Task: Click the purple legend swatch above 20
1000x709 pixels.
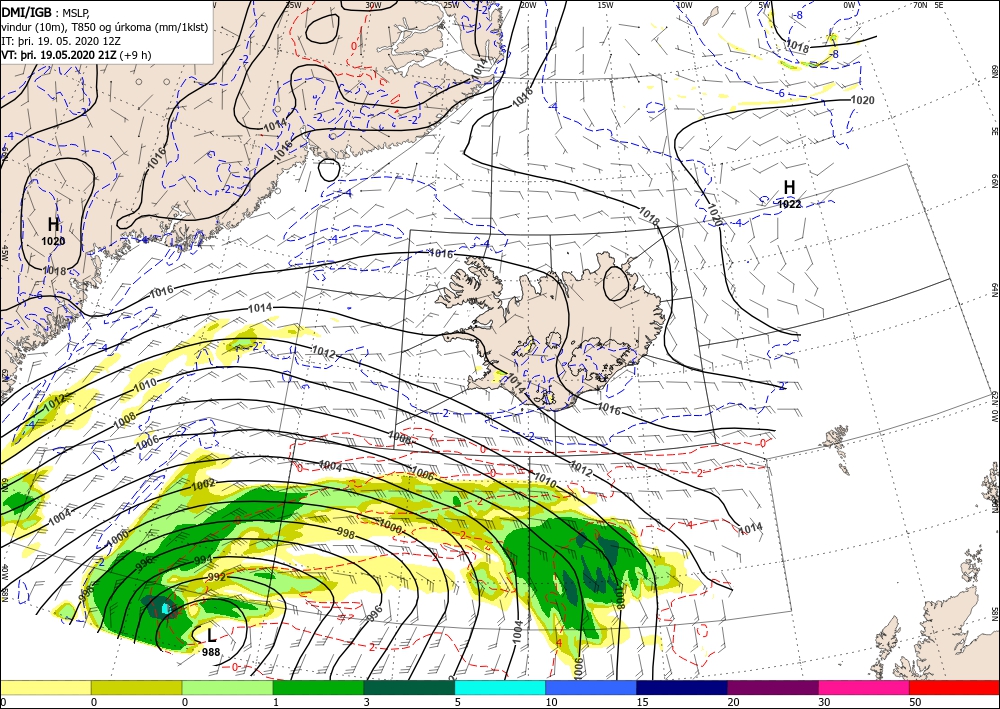Action: 772,687
